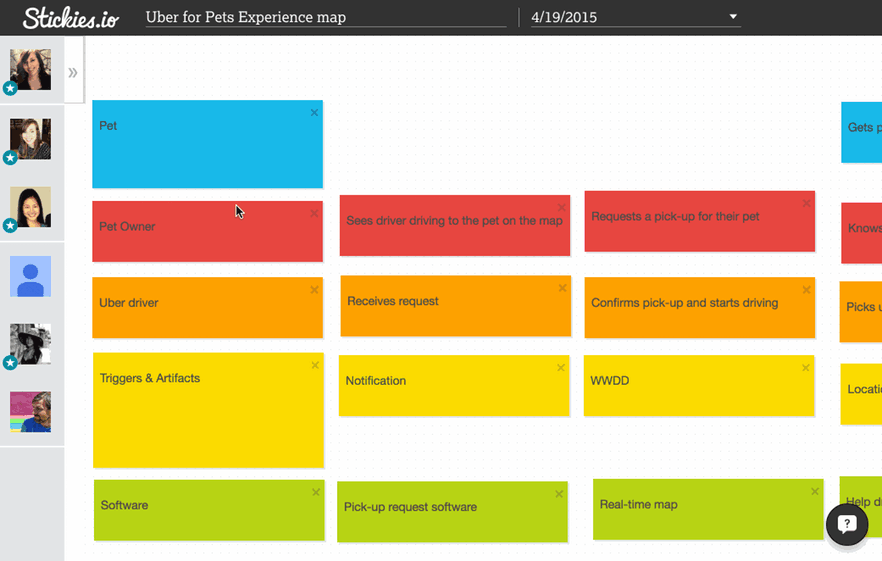Open the date dropdown arrow

point(733,17)
